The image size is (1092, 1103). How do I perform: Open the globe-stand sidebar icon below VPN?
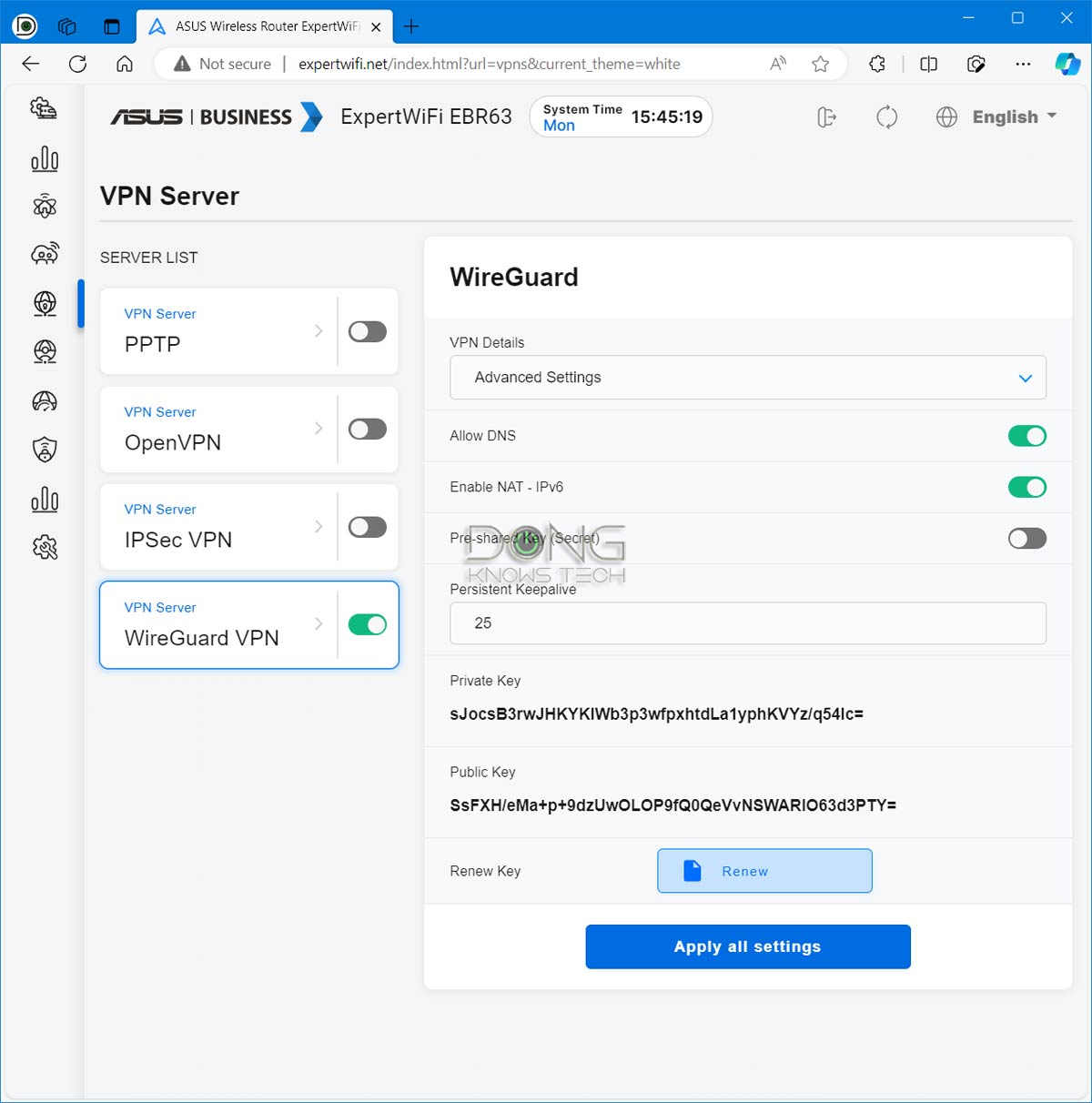[x=44, y=351]
